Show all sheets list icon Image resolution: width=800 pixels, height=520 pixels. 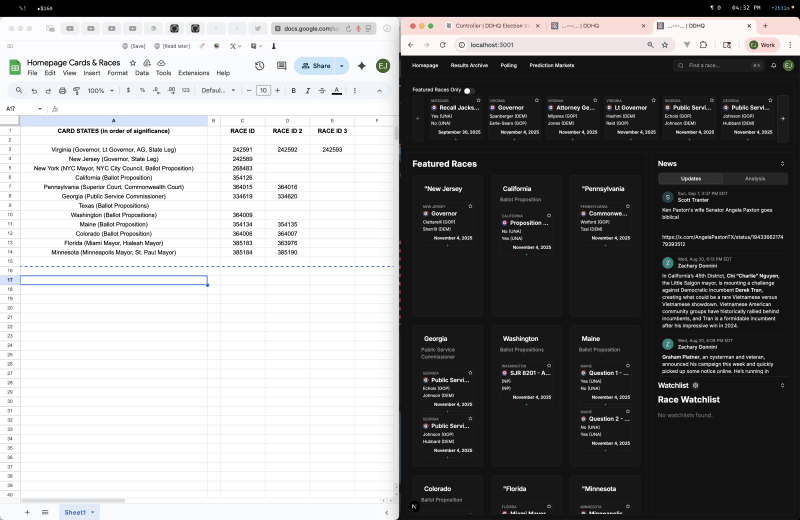click(x=45, y=512)
